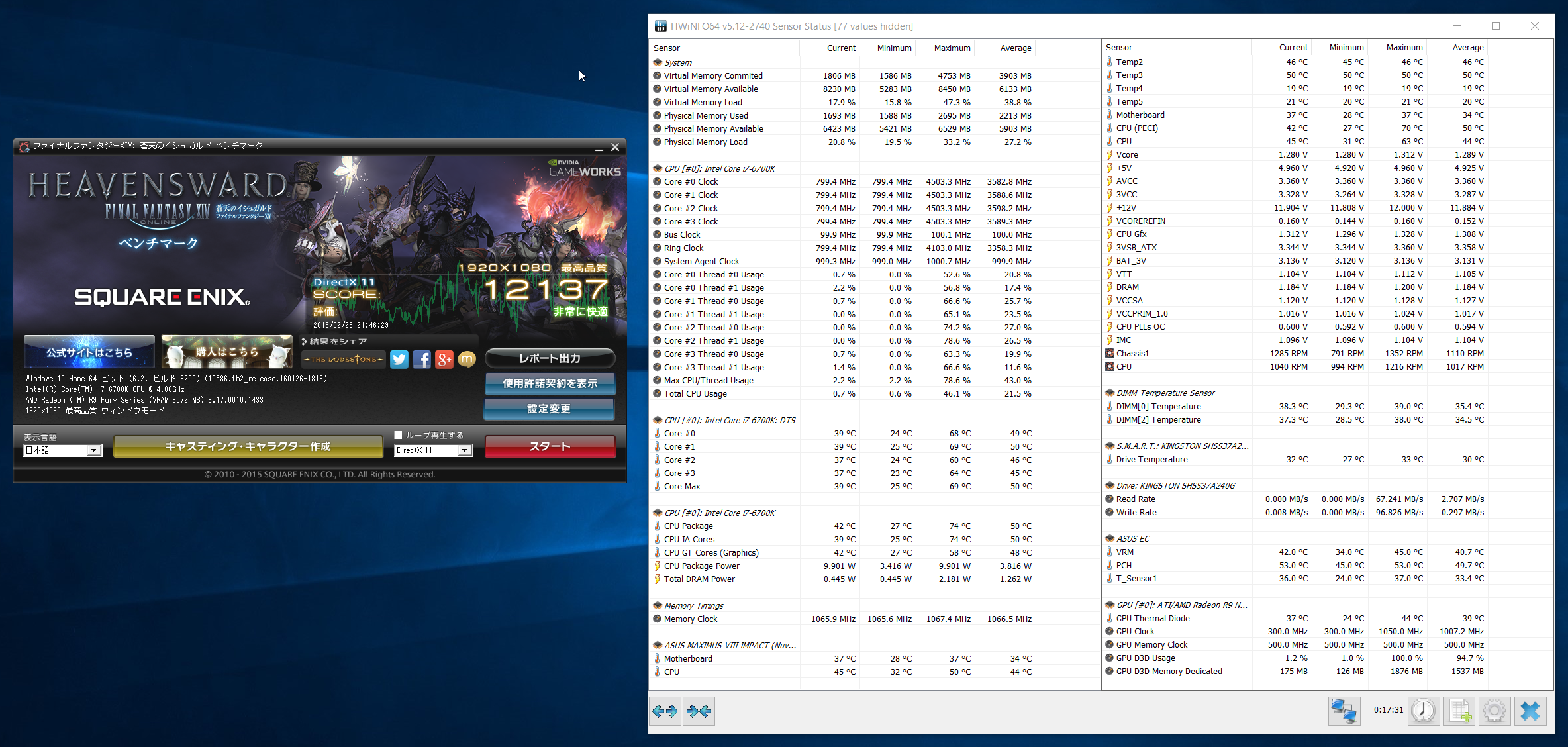Viewport: 1568px width, 747px height.
Task: Collapse the GPU [#0] ATI/AMD Radeon group
Action: pos(1110,605)
